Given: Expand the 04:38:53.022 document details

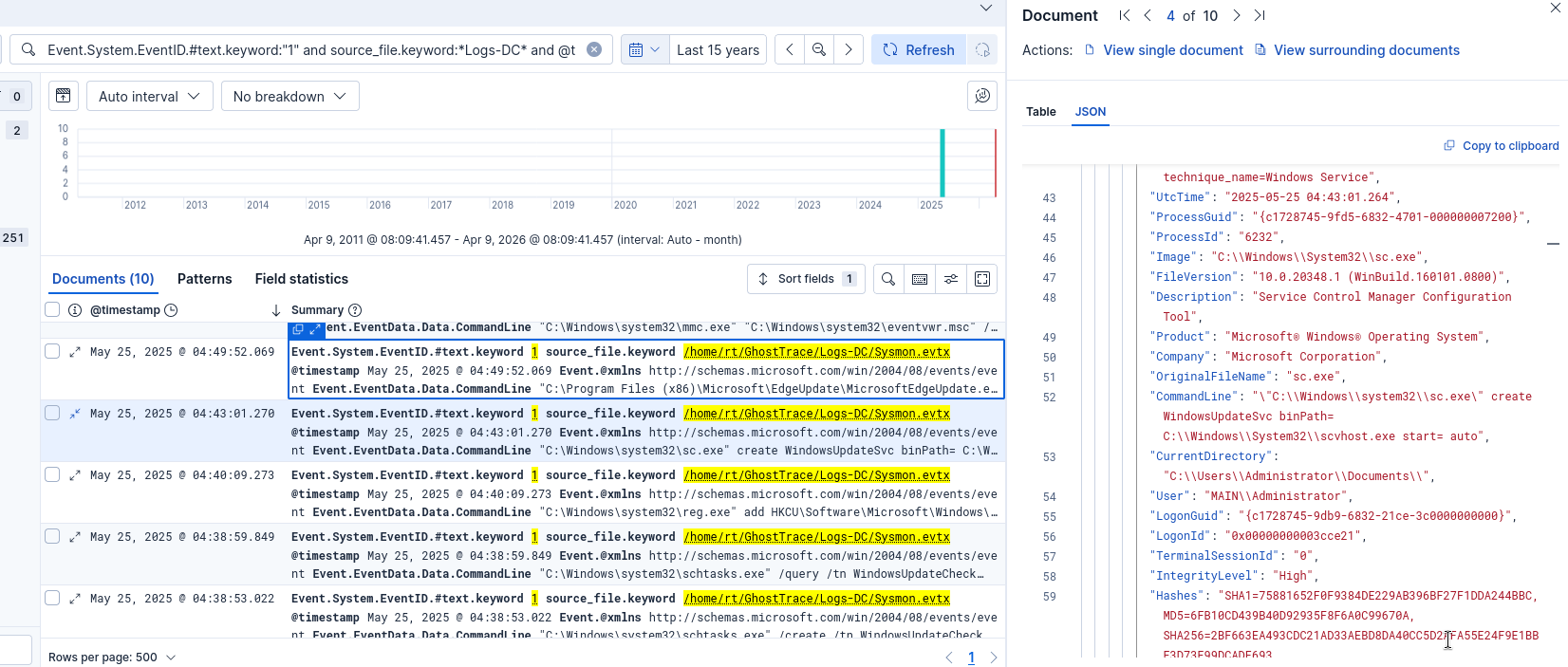Looking at the screenshot, I should pyautogui.click(x=75, y=599).
